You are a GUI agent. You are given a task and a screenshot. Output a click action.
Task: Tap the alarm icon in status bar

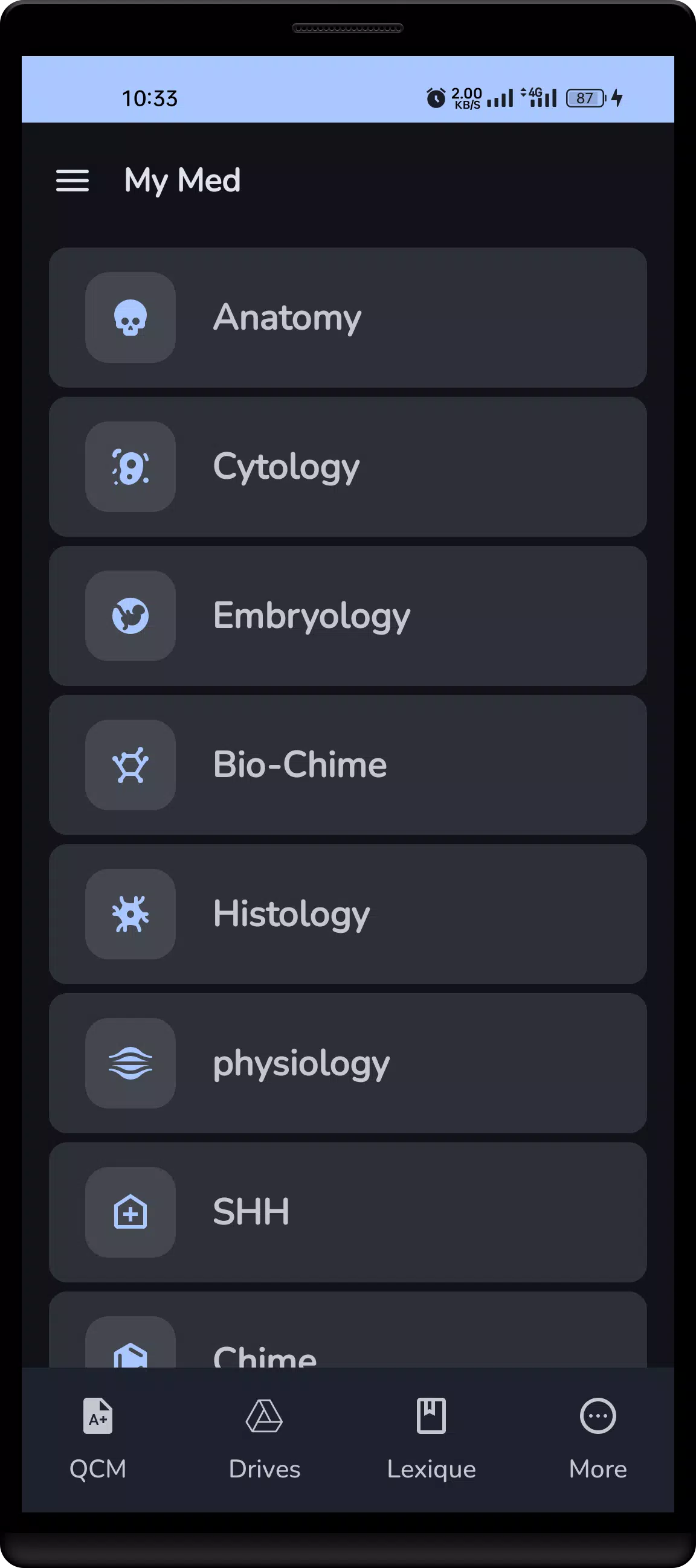pos(436,98)
